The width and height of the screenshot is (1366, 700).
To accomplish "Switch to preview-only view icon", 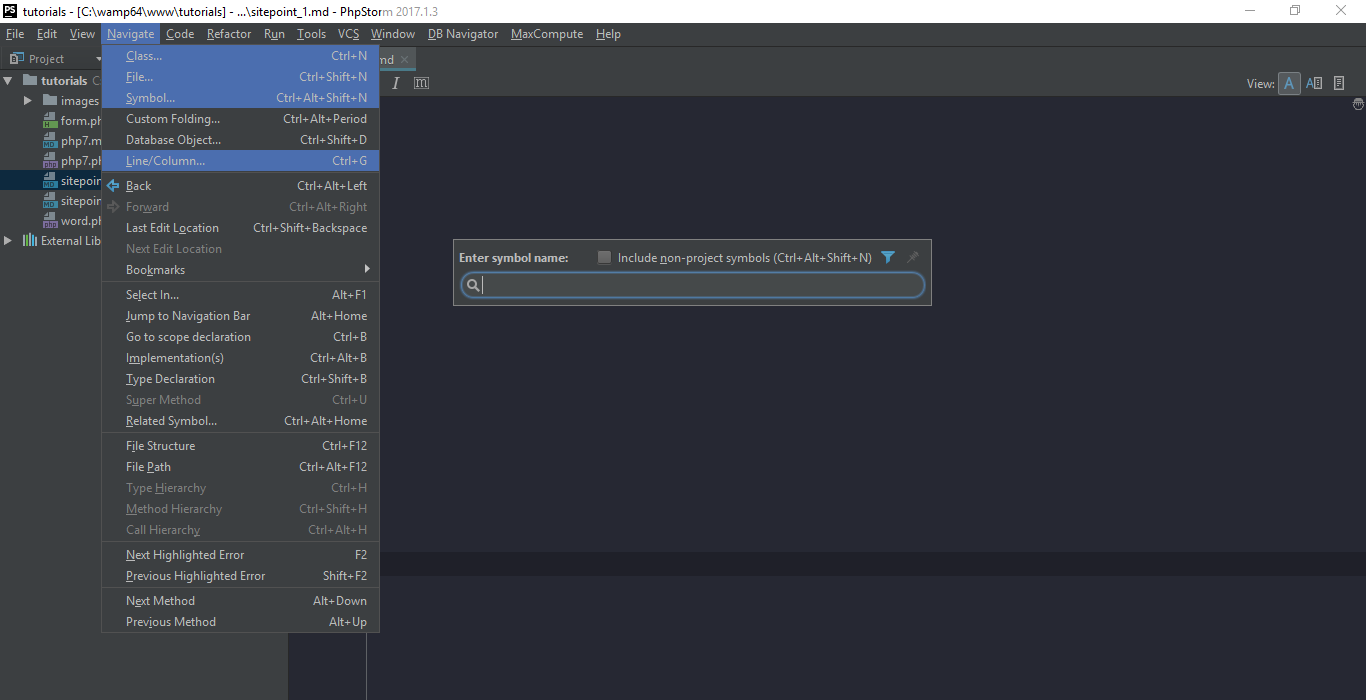I will coord(1339,83).
